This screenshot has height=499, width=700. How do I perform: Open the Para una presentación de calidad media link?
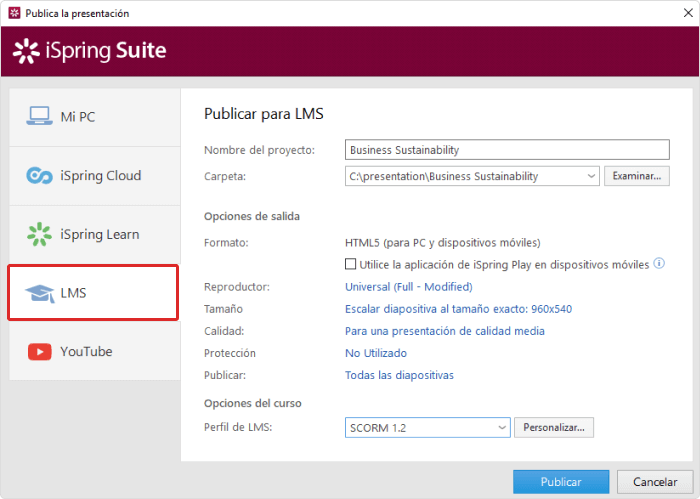point(445,331)
